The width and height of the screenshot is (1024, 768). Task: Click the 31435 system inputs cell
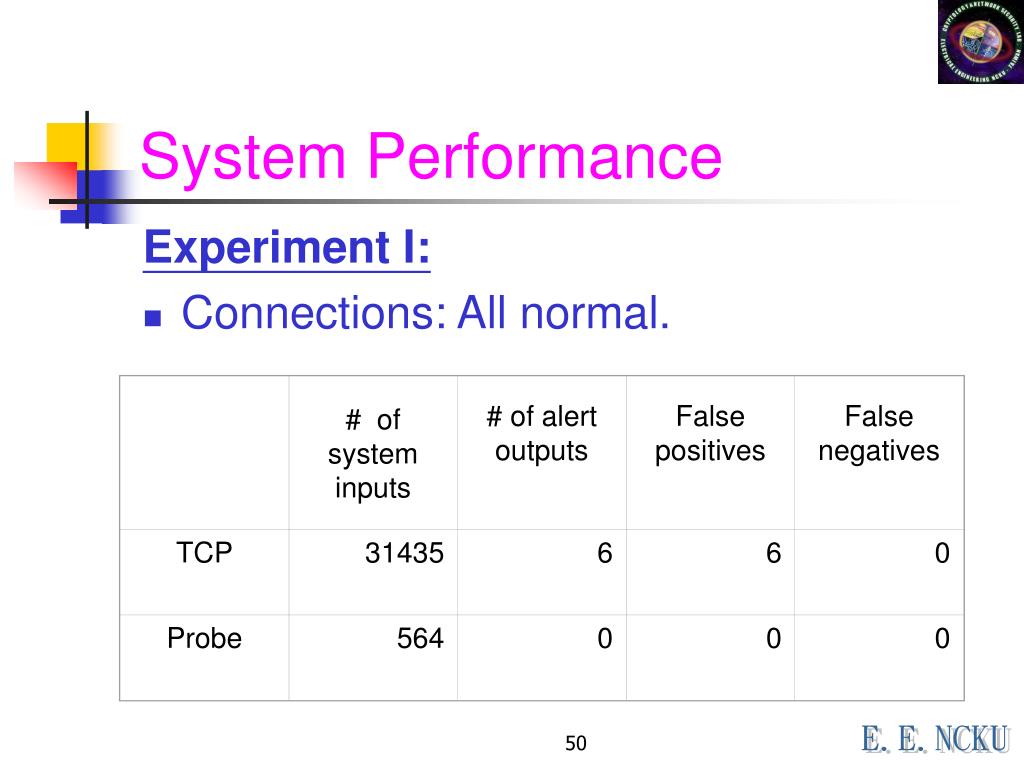[404, 554]
